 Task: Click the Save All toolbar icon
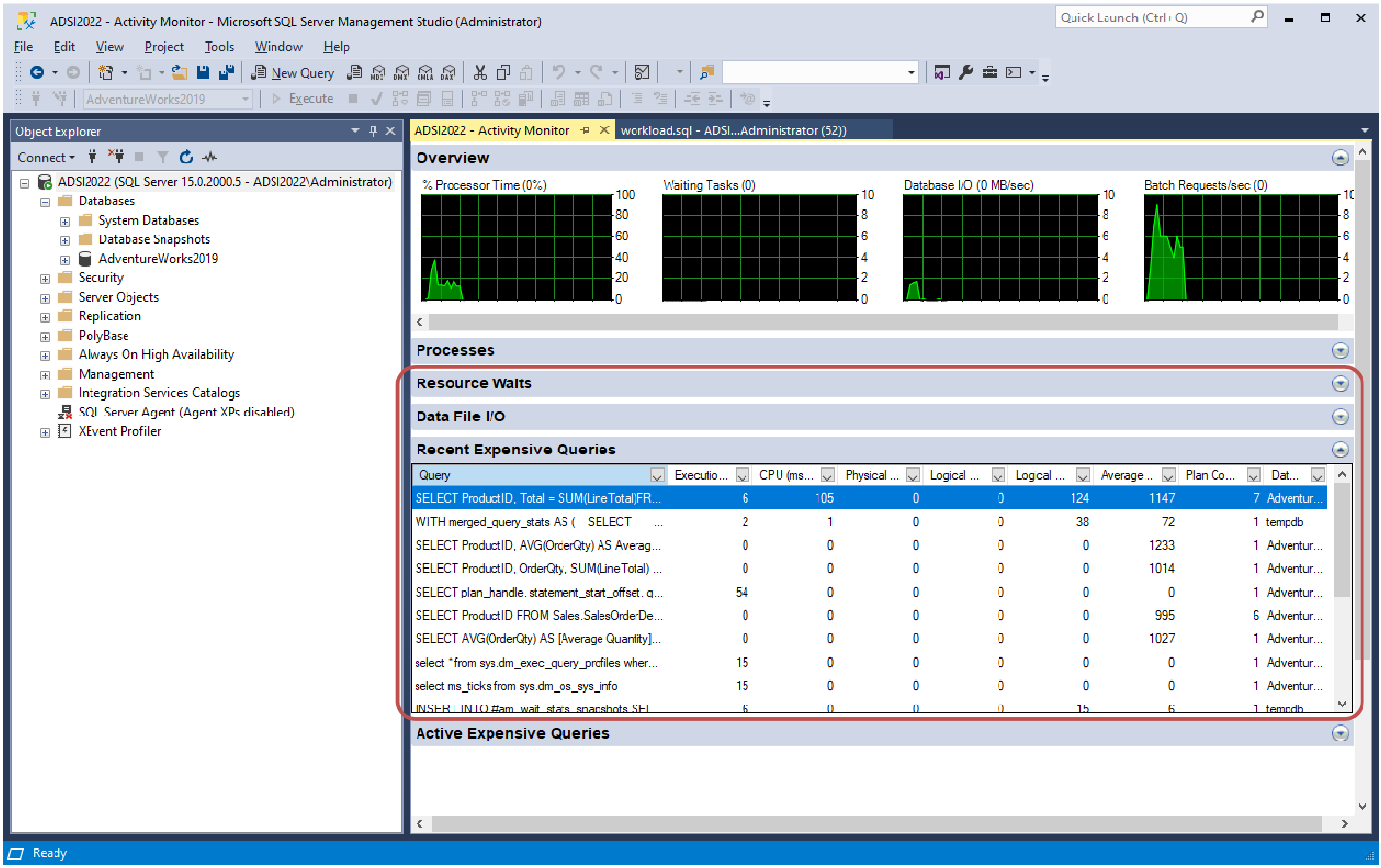coord(226,73)
